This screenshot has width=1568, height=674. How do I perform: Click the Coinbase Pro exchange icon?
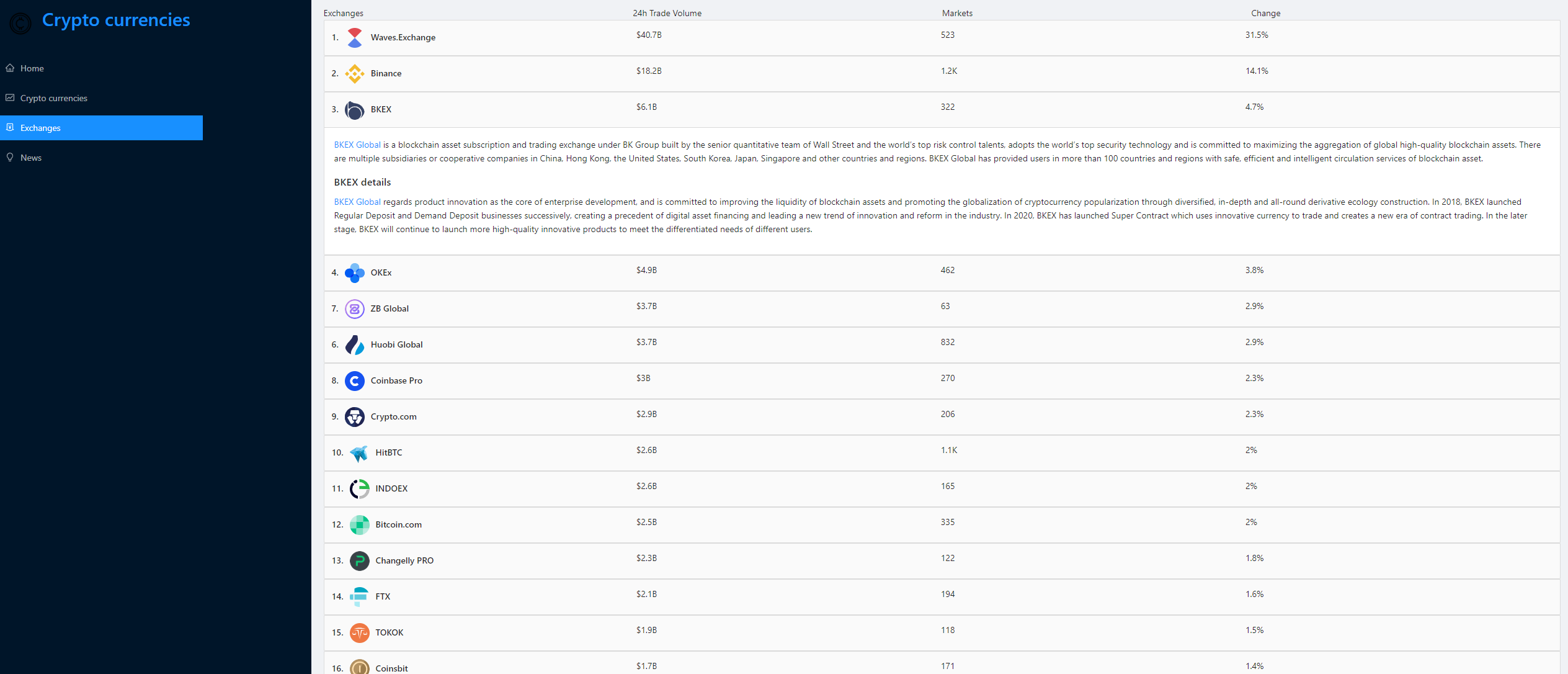pos(357,381)
